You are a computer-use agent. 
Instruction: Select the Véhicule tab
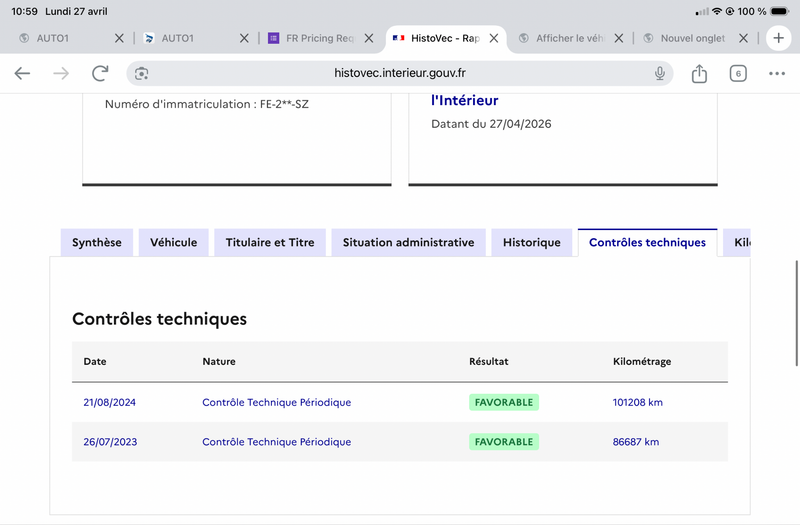click(x=173, y=242)
